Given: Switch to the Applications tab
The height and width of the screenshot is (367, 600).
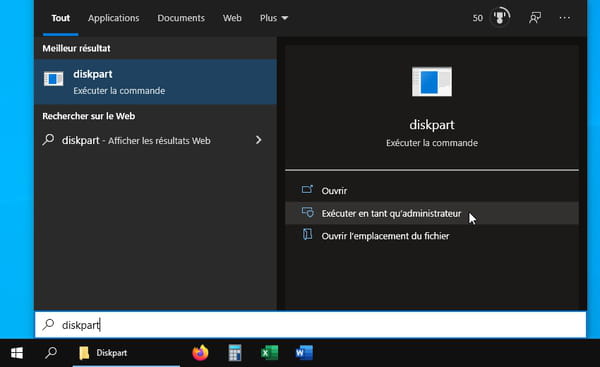Looking at the screenshot, I should pyautogui.click(x=114, y=18).
